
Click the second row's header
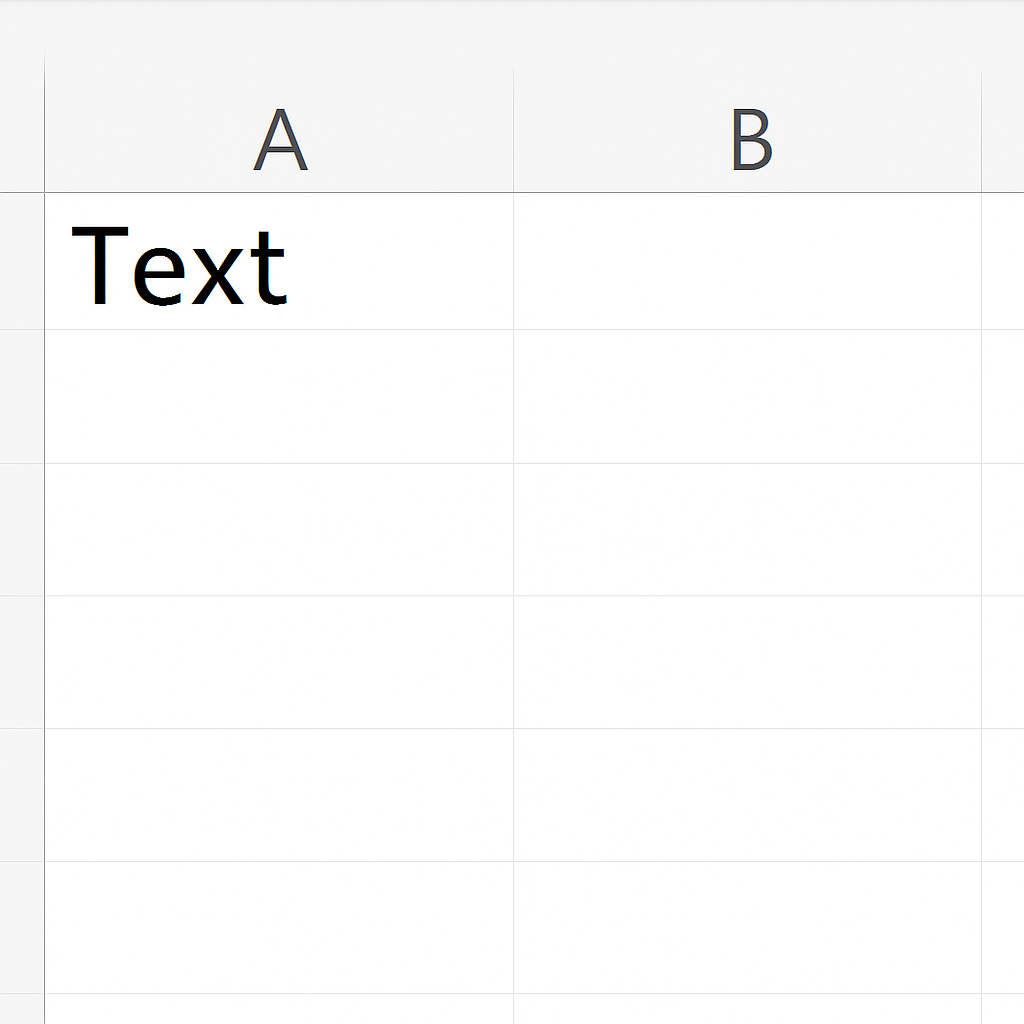[x=22, y=396]
